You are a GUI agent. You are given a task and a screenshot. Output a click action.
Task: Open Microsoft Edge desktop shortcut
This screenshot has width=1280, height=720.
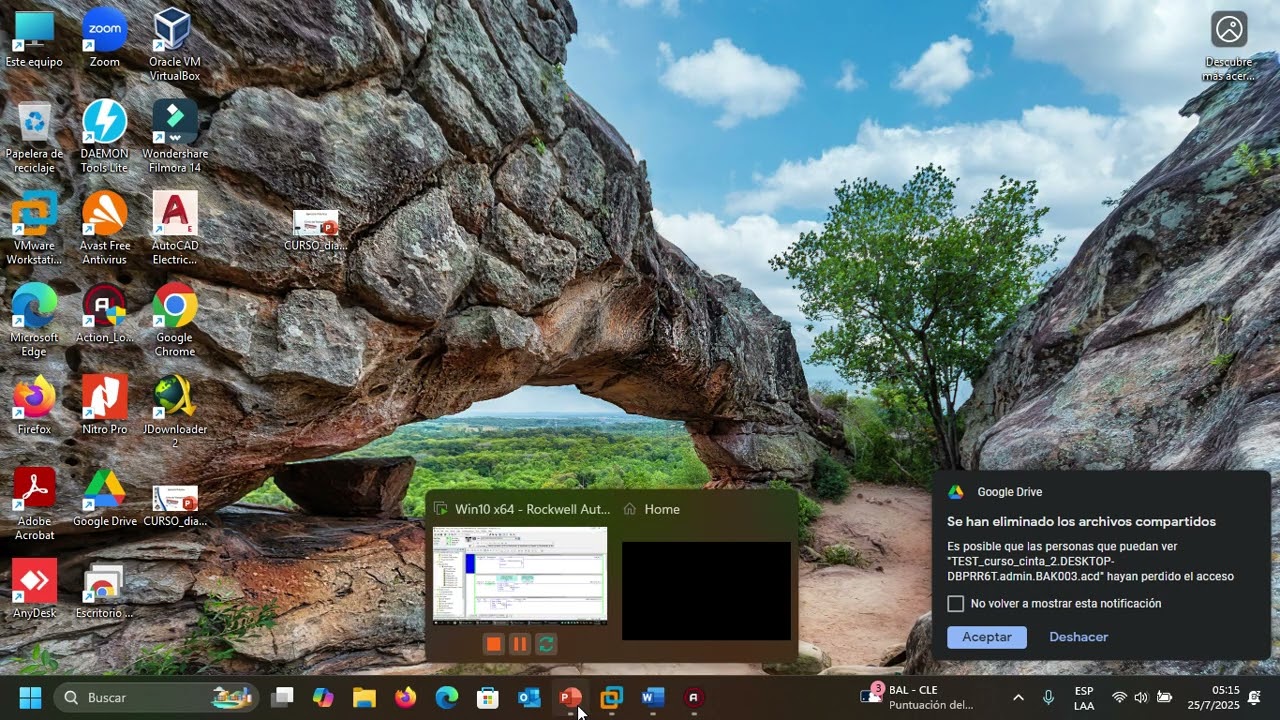(x=34, y=320)
